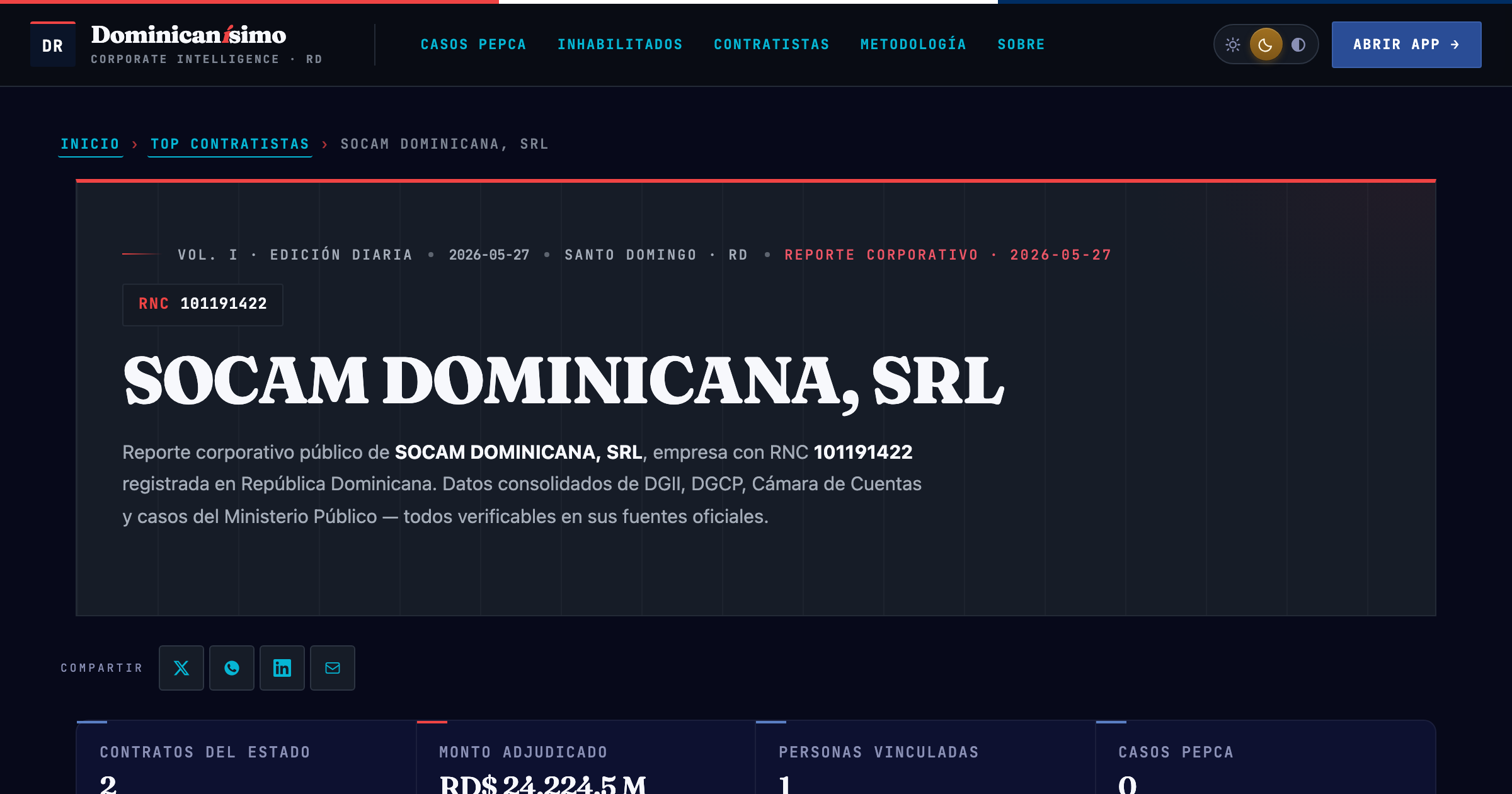The height and width of the screenshot is (794, 1512).
Task: Open Top Contratistas breadcrumb
Action: click(230, 144)
